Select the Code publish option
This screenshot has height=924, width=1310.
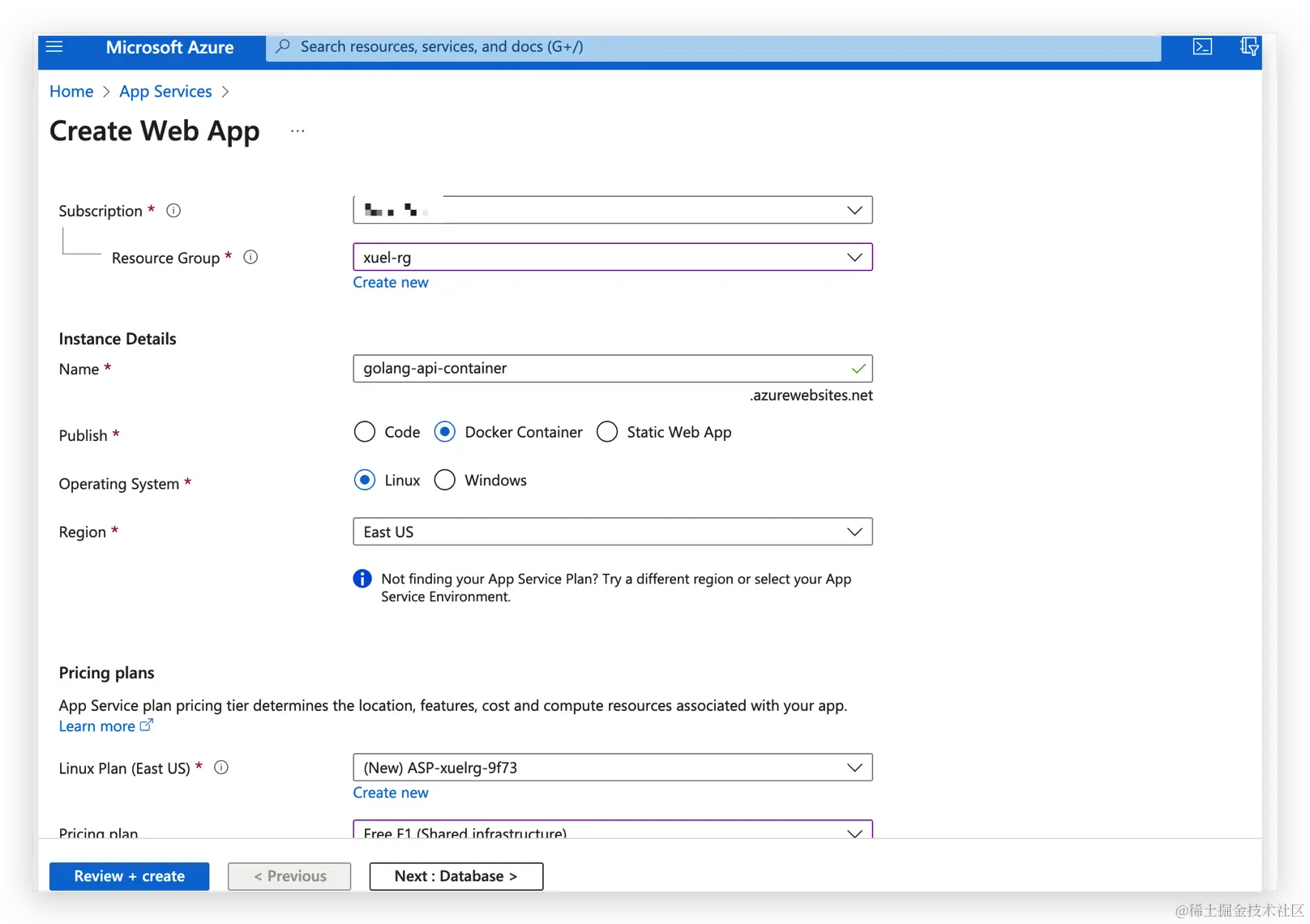click(365, 432)
